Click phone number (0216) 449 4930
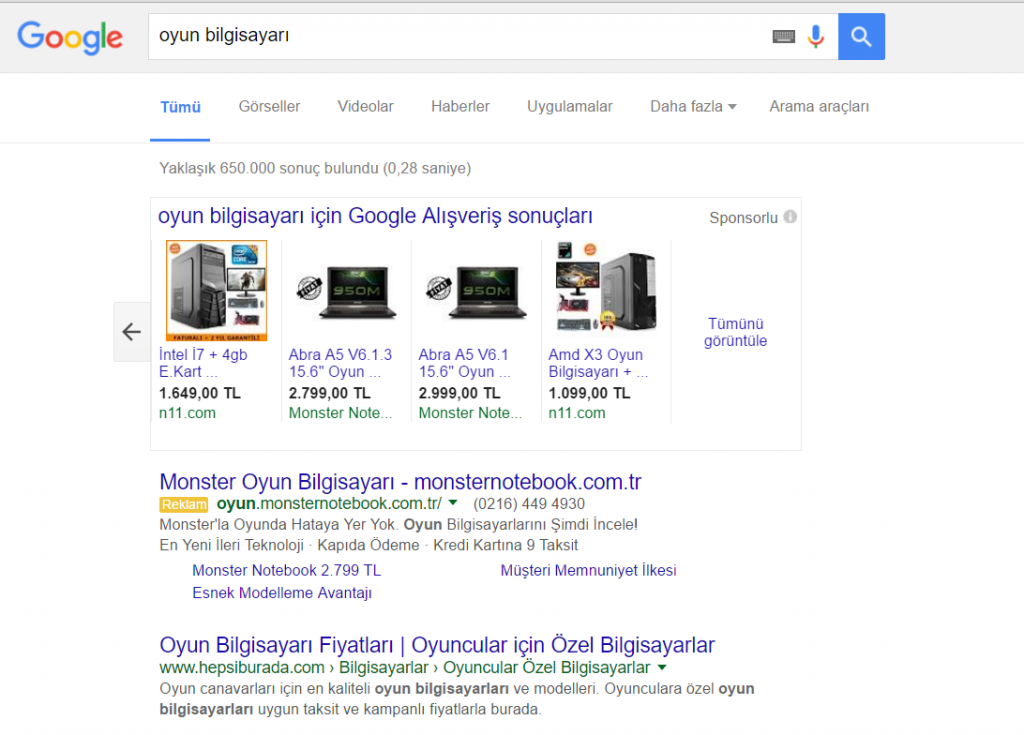 click(x=529, y=504)
